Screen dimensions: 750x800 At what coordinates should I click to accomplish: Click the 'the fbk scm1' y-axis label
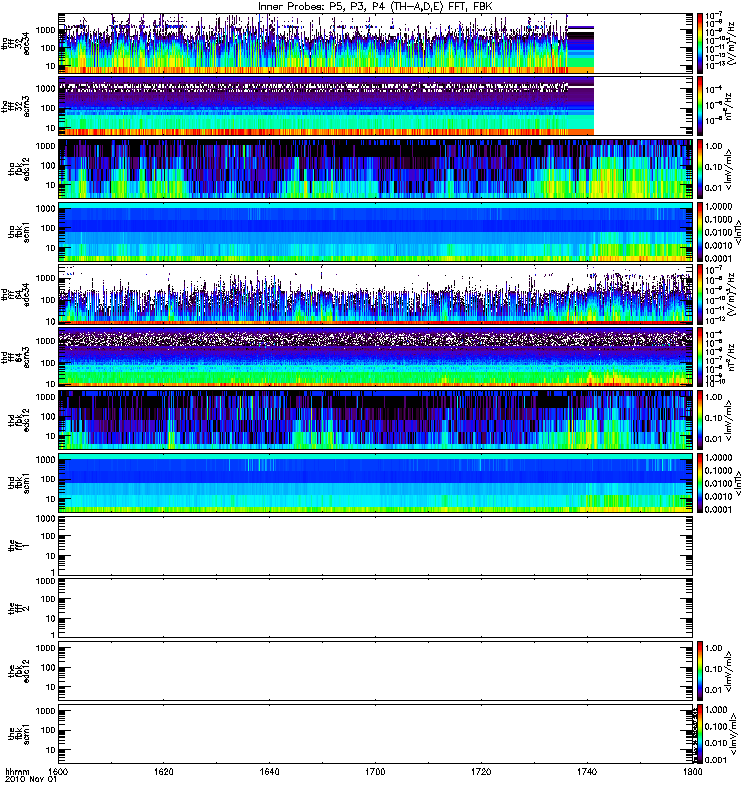click(19, 734)
